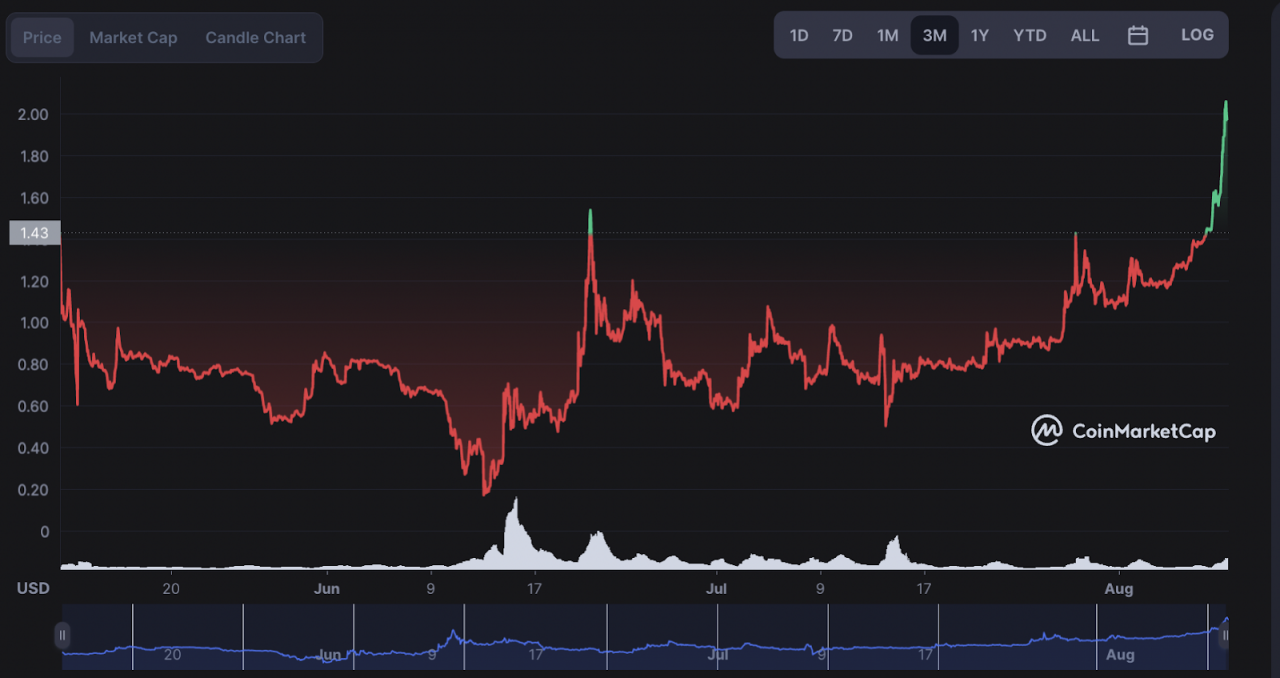Select the 1Y time range
The image size is (1280, 678).
980,35
